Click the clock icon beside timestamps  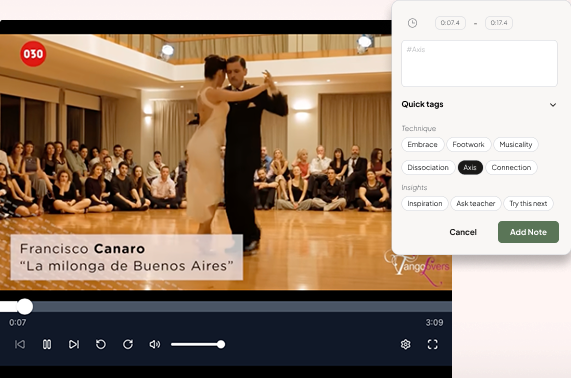coord(412,23)
